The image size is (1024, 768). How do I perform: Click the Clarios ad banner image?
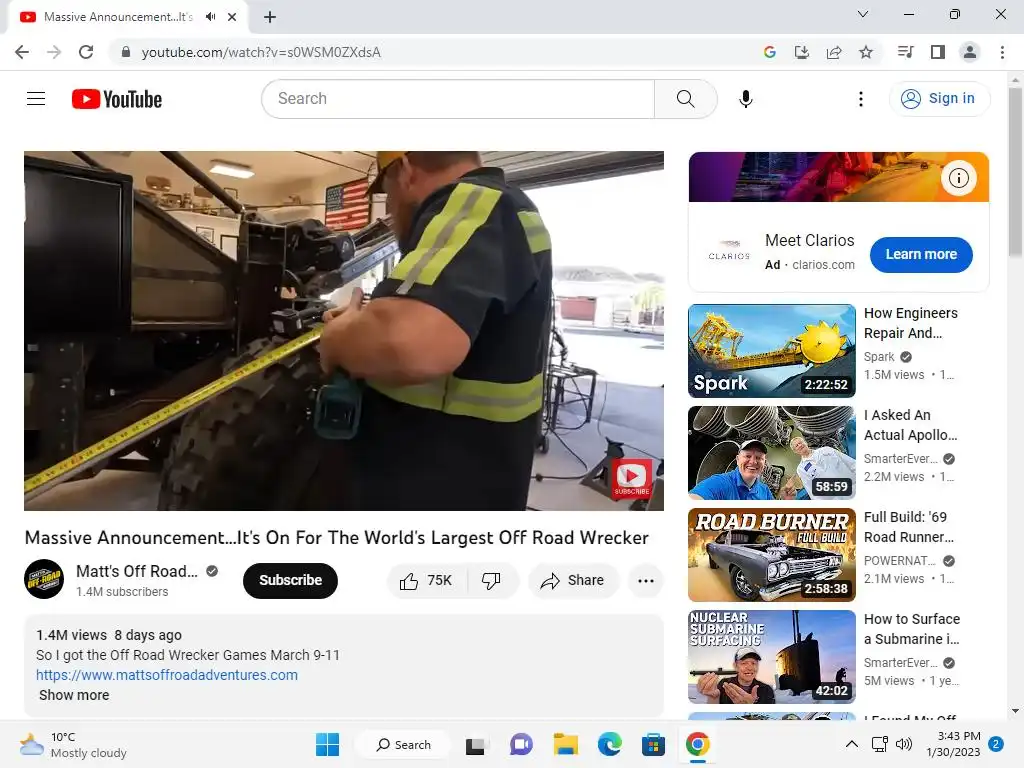coord(839,177)
